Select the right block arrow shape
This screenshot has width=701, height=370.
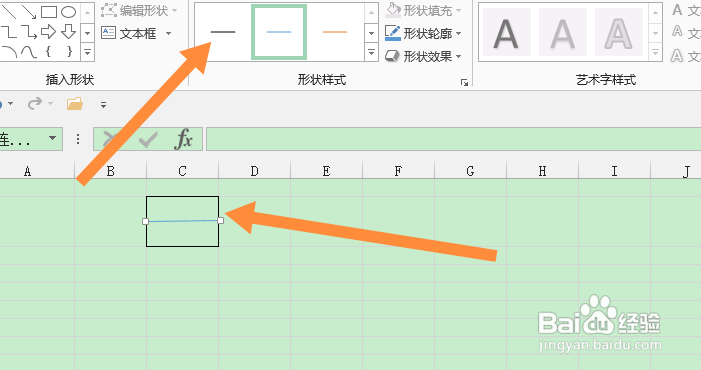point(48,32)
